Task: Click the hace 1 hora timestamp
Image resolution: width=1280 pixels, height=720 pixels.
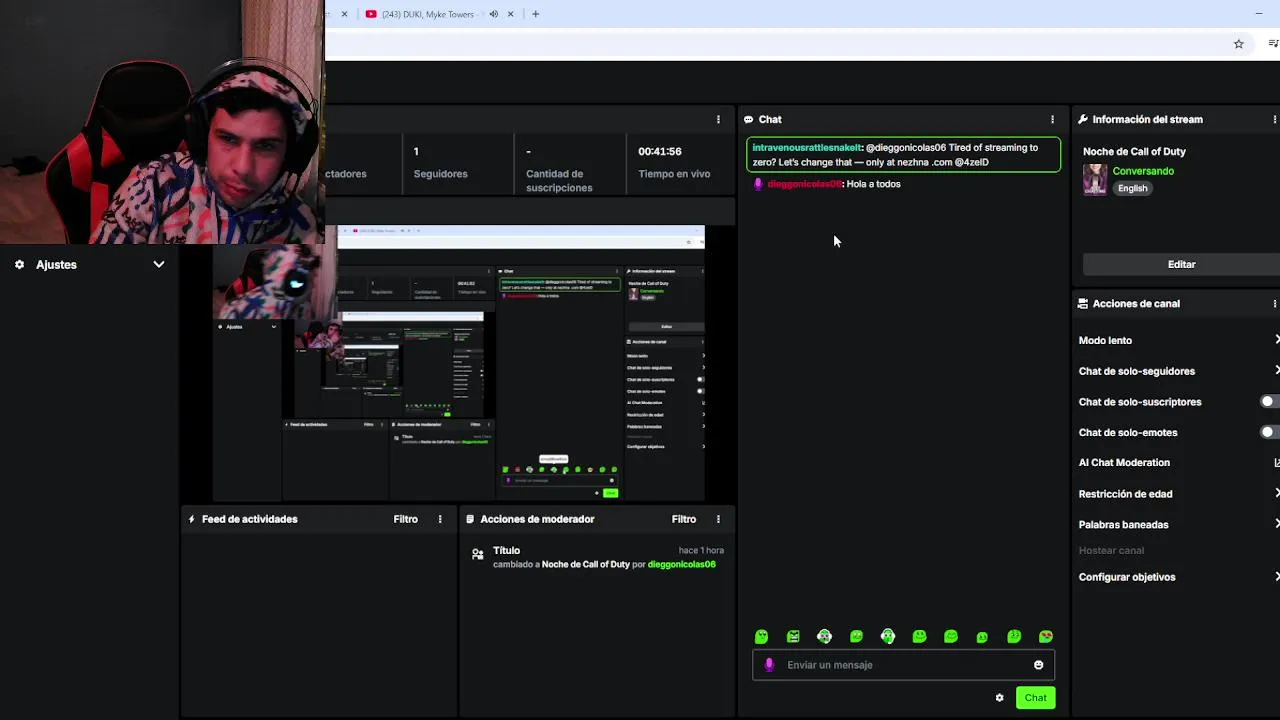Action: (701, 551)
